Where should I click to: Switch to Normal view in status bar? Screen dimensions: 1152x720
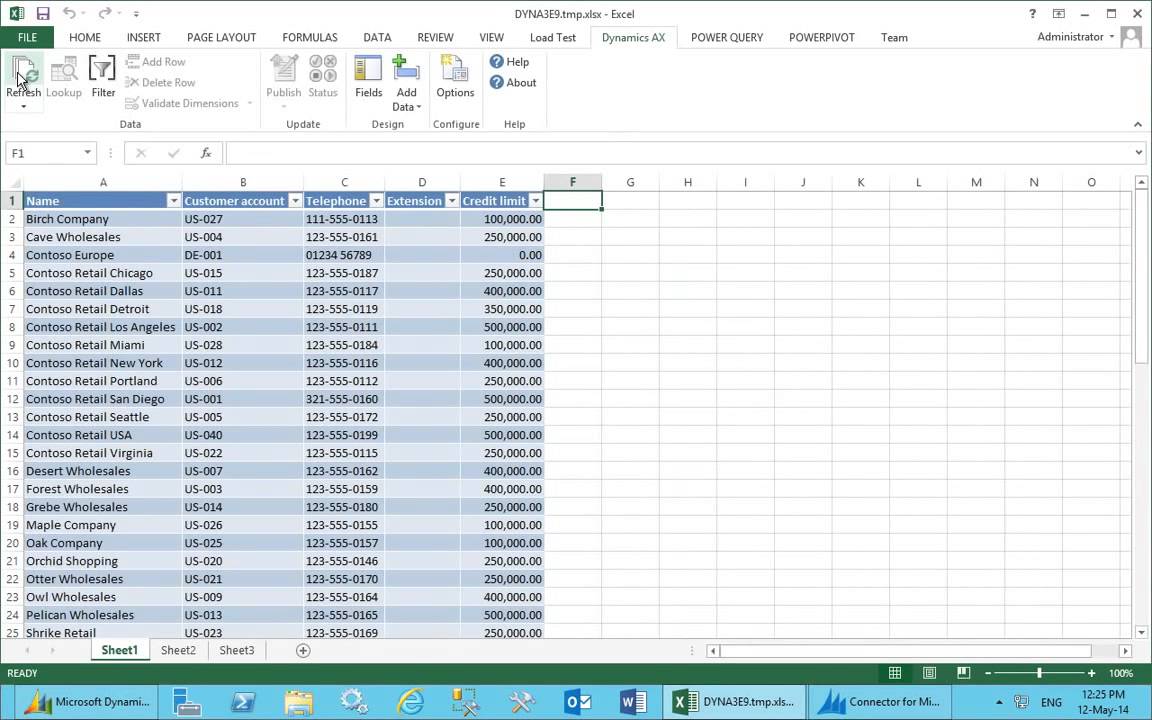[895, 673]
